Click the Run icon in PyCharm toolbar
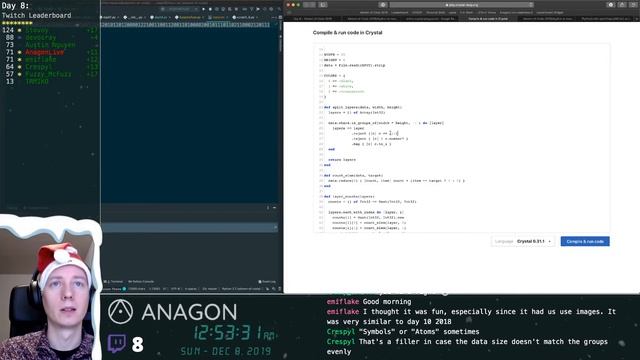This screenshot has height=360, width=640. 203,9
